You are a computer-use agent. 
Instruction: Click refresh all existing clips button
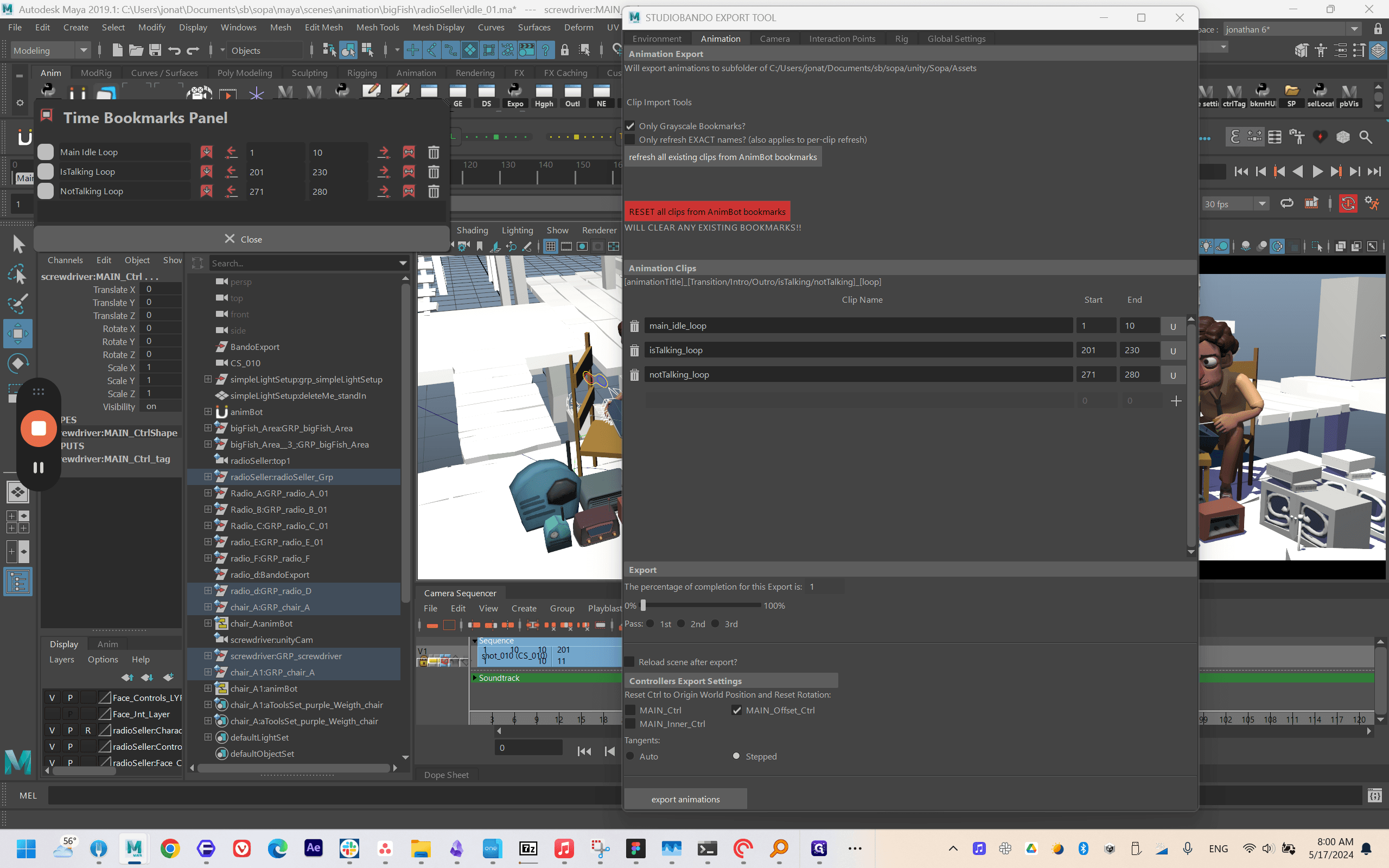[x=723, y=157]
